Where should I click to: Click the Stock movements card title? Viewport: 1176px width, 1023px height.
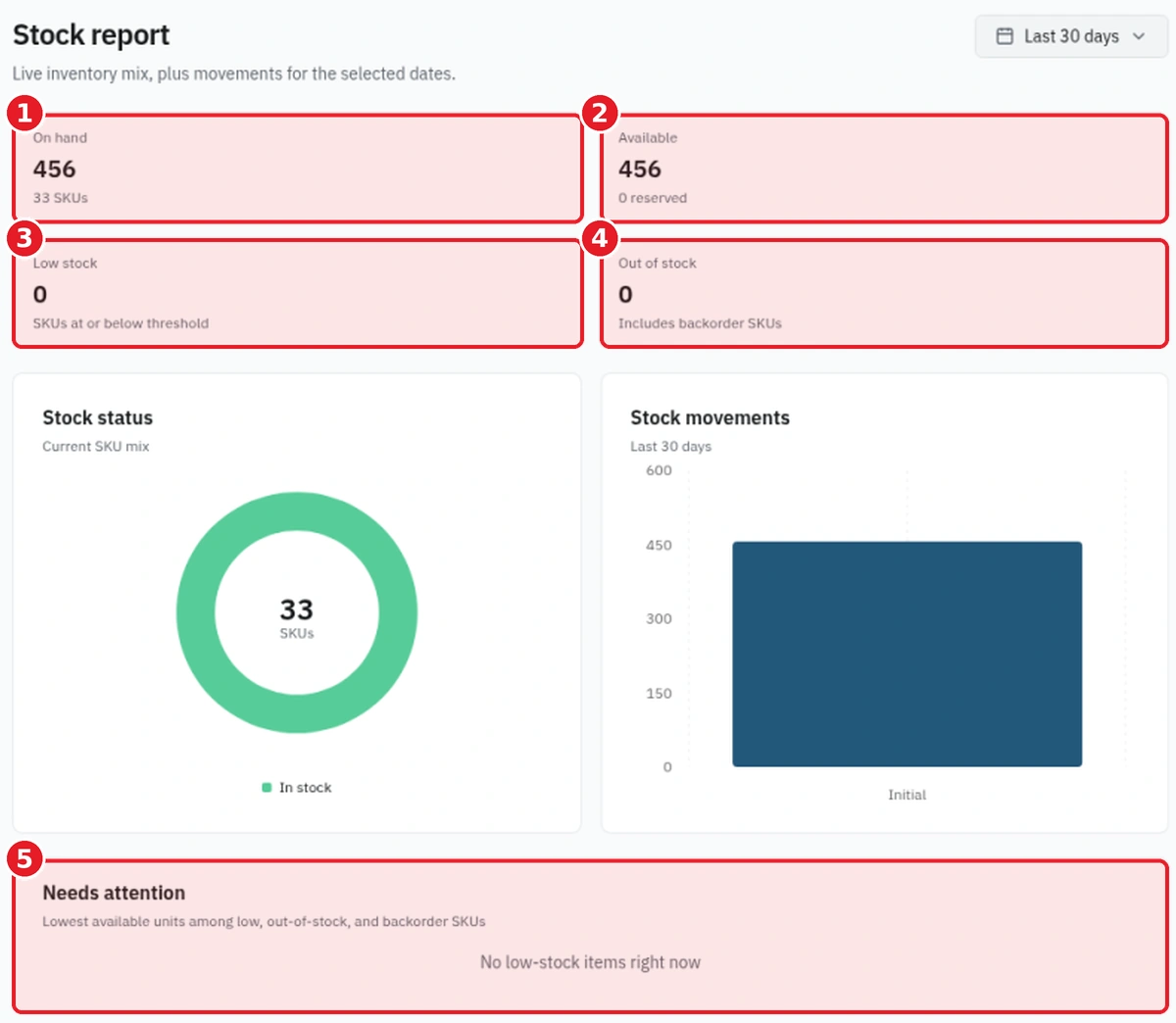tap(710, 417)
